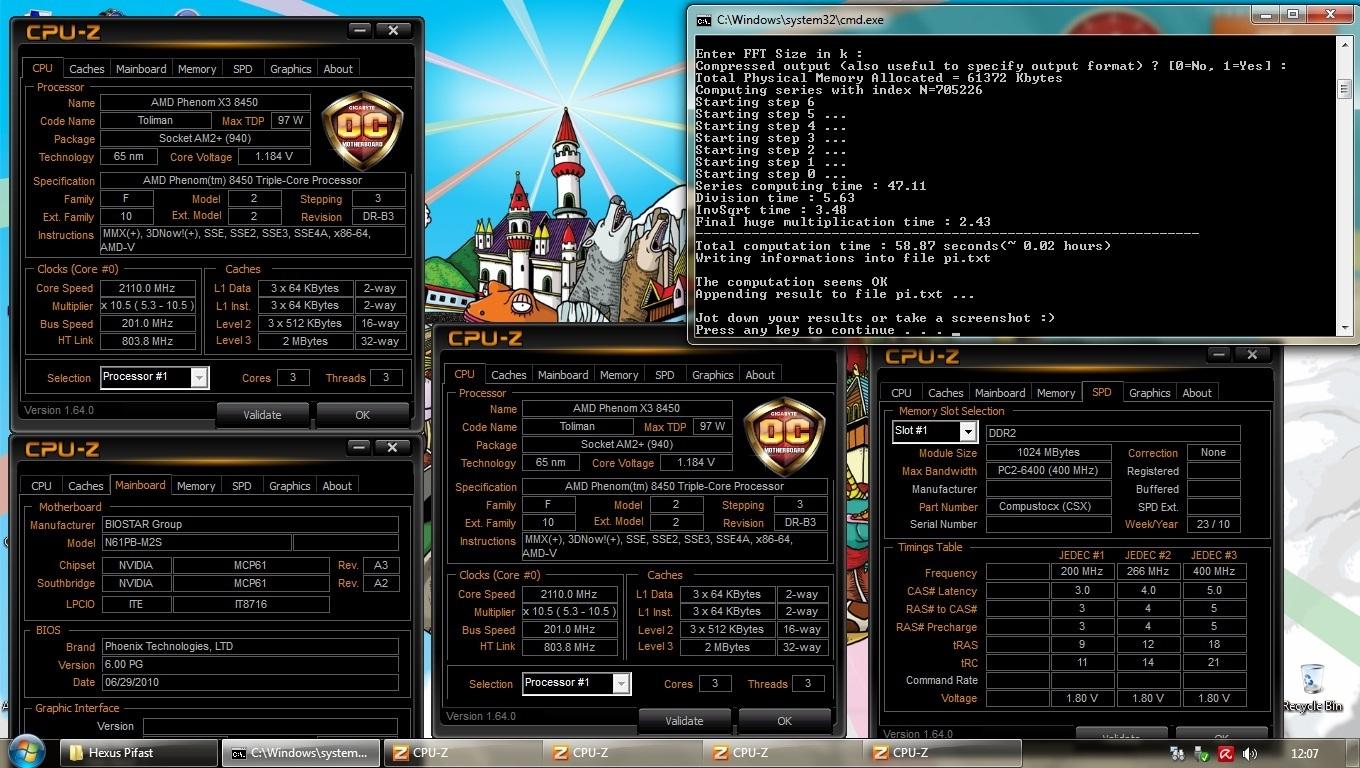The image size is (1360, 768).
Task: Go to CPU tab in bottom-left CPU-Z
Action: tap(41, 486)
